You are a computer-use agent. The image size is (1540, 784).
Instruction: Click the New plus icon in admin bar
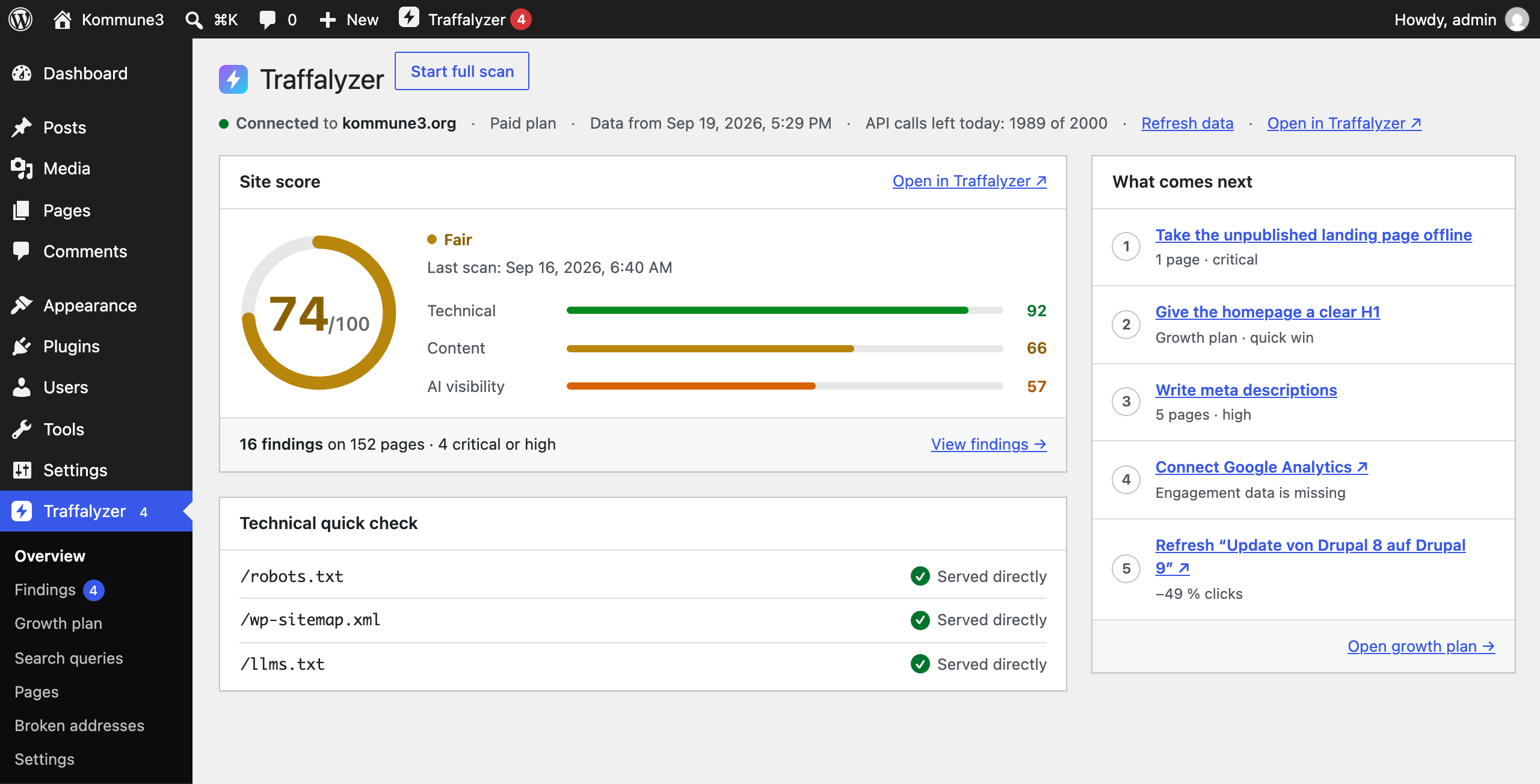click(327, 20)
